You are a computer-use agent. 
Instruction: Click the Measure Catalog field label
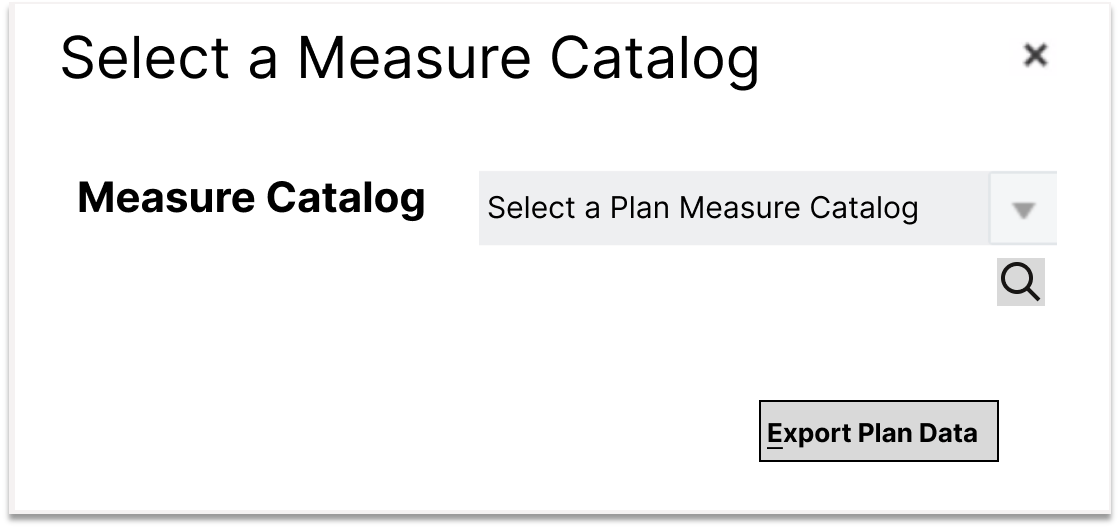coord(251,198)
